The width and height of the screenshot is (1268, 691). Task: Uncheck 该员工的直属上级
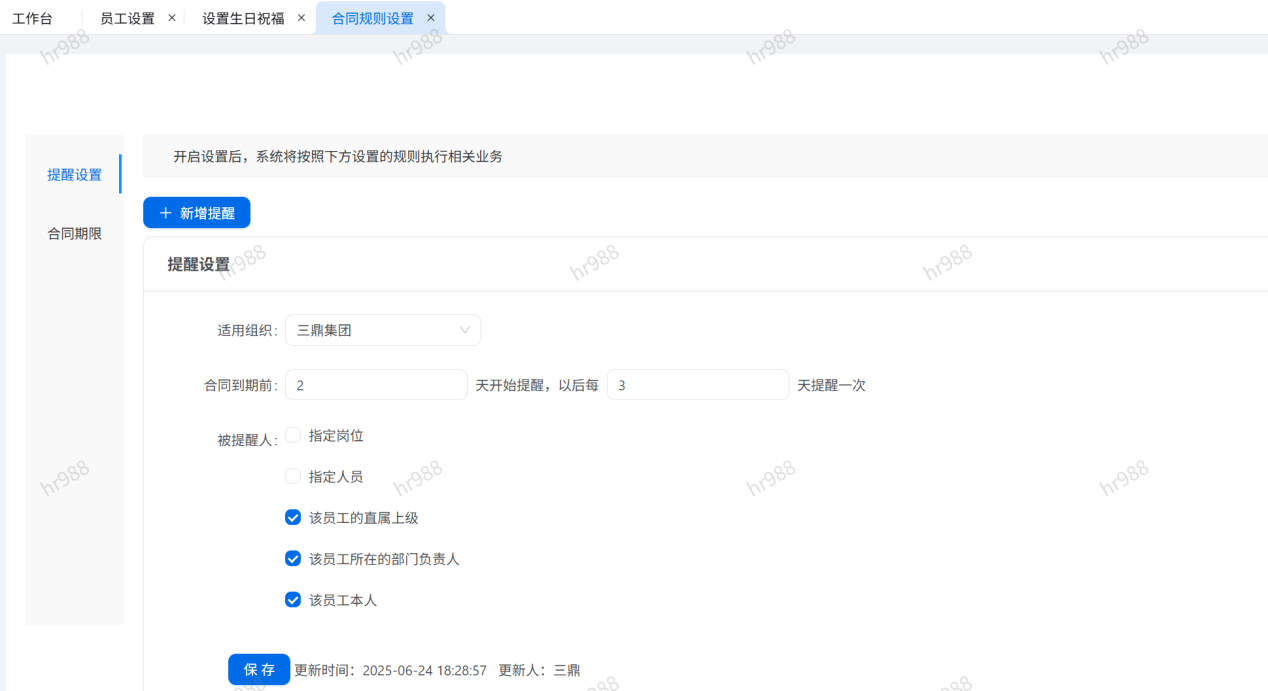pos(293,517)
